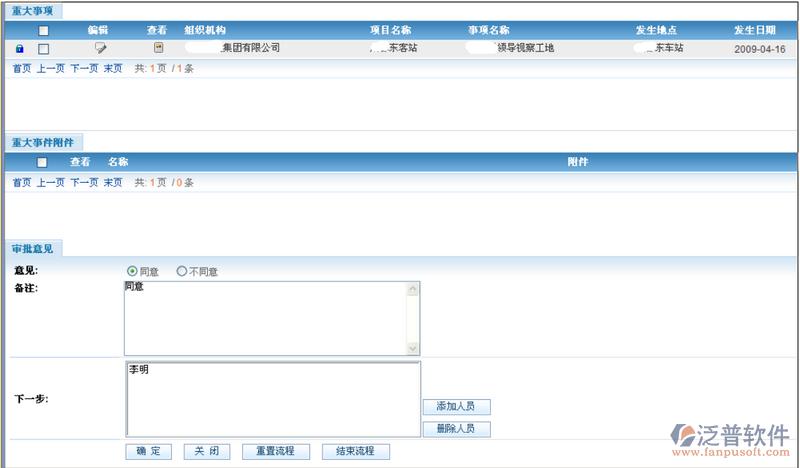800x468 pixels.
Task: Click the view document icon in row
Action: (158, 48)
